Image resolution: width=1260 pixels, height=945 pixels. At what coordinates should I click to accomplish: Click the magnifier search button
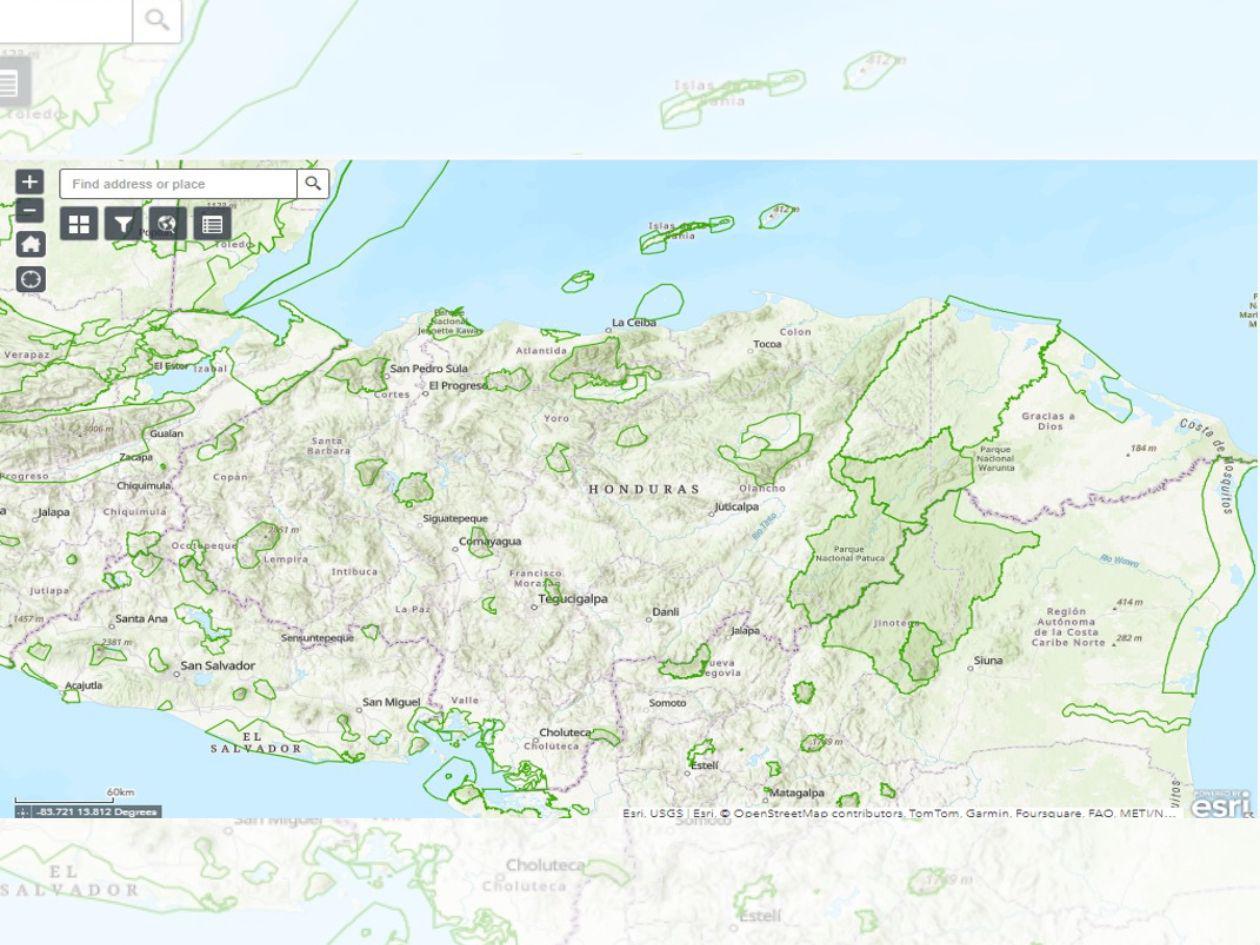pos(313,184)
